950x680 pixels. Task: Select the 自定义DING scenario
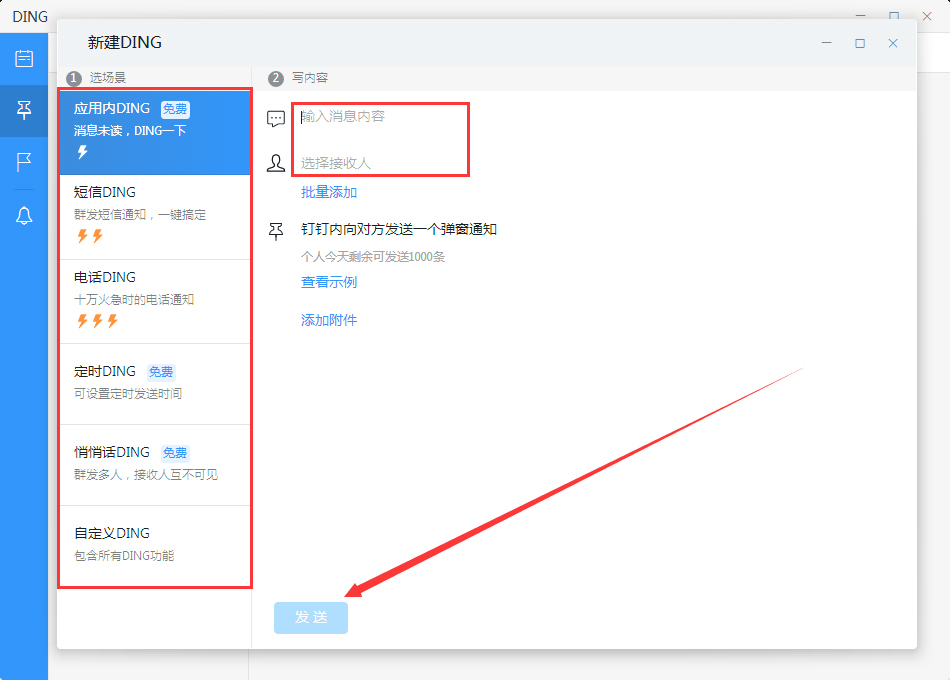point(155,545)
